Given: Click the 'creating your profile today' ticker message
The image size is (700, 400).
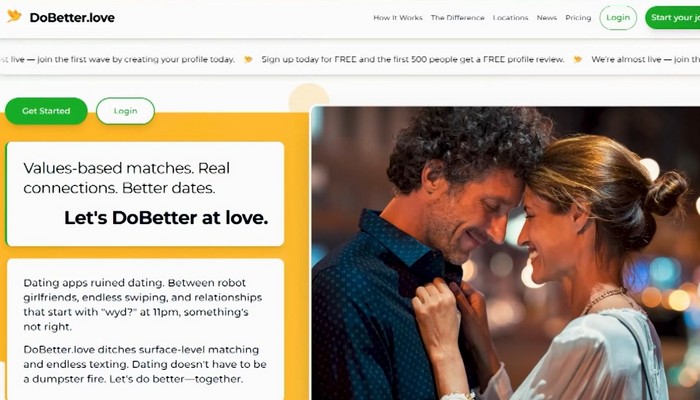Looking at the screenshot, I should pos(117,59).
